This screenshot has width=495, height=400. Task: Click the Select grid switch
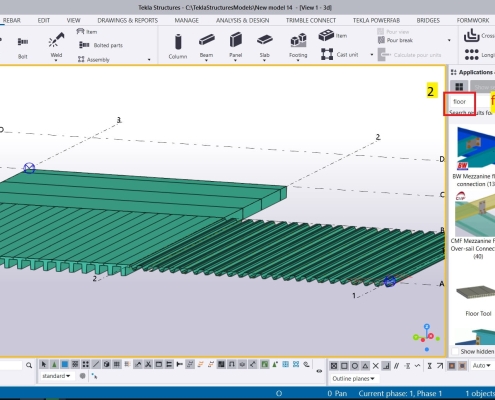tap(117, 365)
